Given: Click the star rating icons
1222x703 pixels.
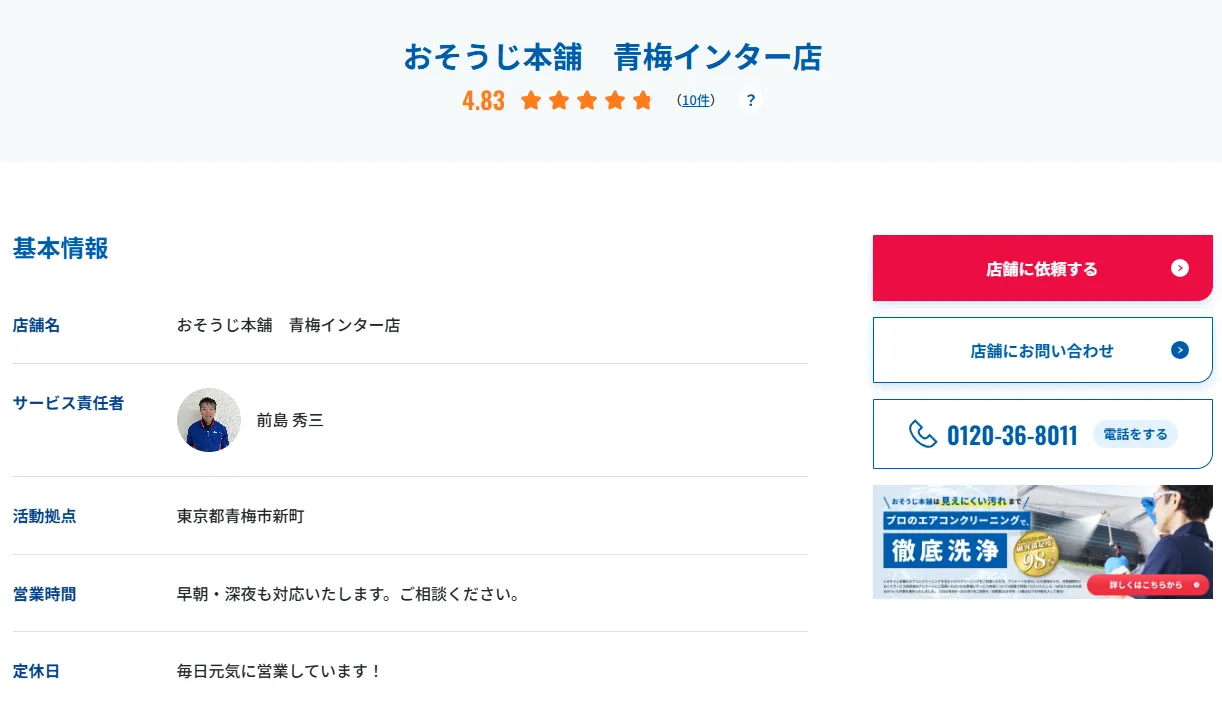Looking at the screenshot, I should click(587, 100).
